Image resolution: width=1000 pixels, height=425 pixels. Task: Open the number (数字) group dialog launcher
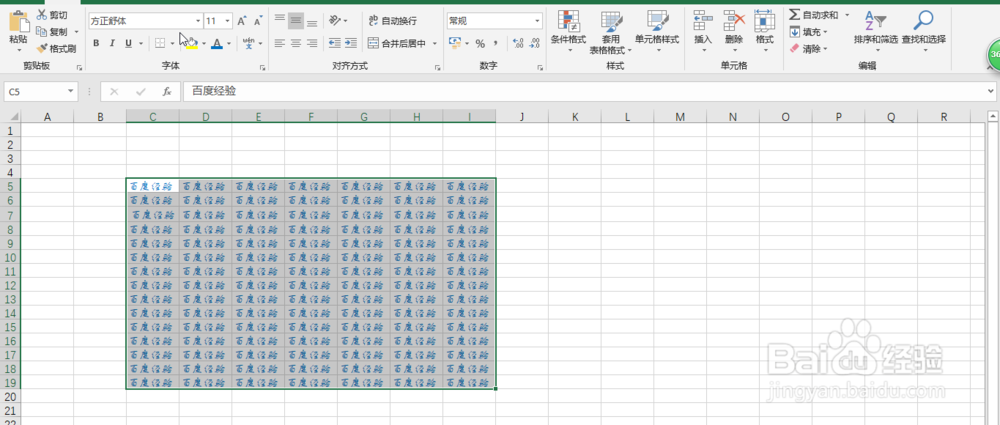click(541, 67)
